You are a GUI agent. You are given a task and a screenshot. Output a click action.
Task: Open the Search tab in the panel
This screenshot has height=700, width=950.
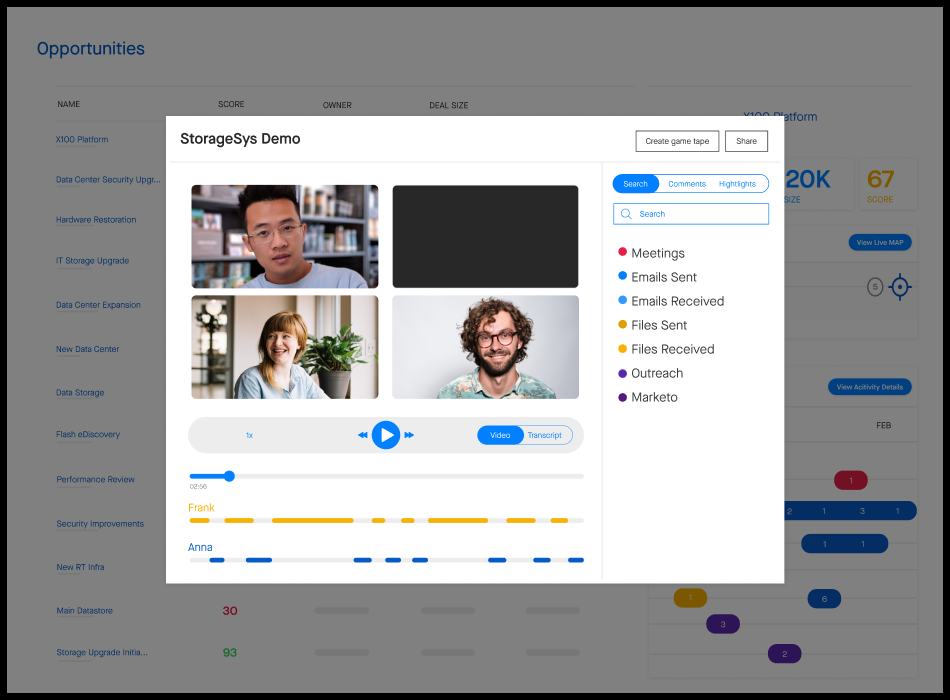pyautogui.click(x=636, y=183)
